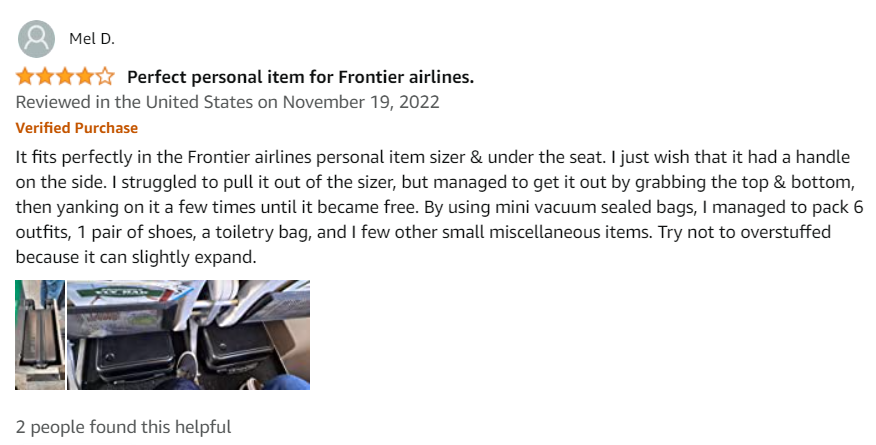Select "United States" in the reviewed-in line
Image resolution: width=876 pixels, height=445 pixels.
click(x=199, y=102)
